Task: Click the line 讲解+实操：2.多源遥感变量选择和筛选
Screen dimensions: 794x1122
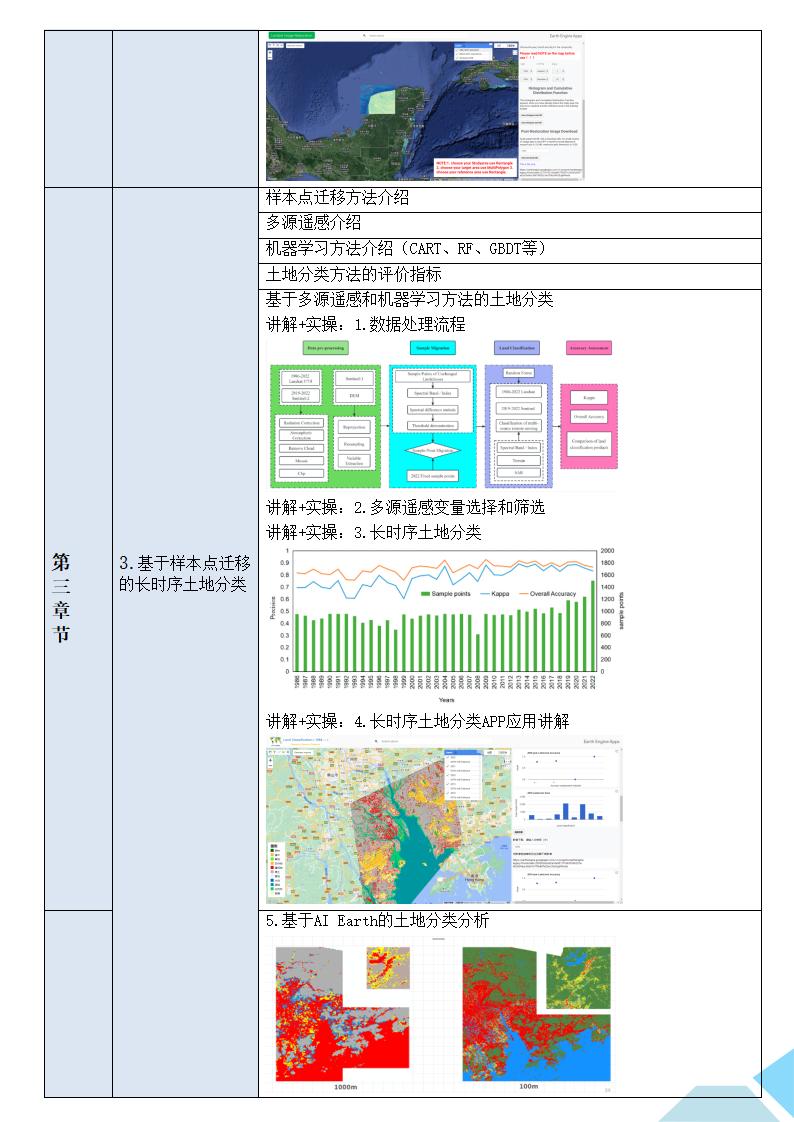Action: point(406,507)
